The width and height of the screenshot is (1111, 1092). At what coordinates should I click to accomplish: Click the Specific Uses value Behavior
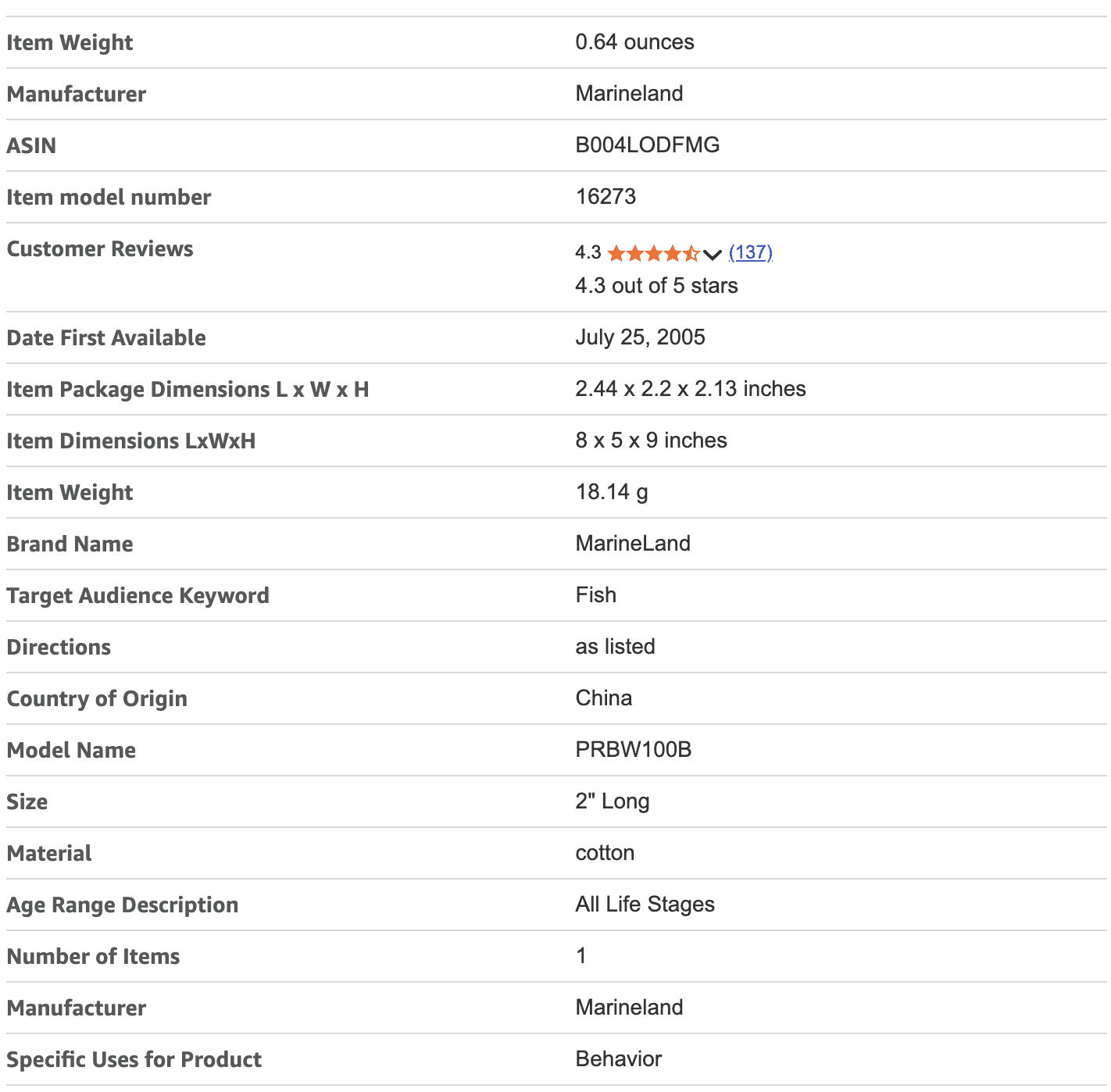click(x=618, y=1059)
